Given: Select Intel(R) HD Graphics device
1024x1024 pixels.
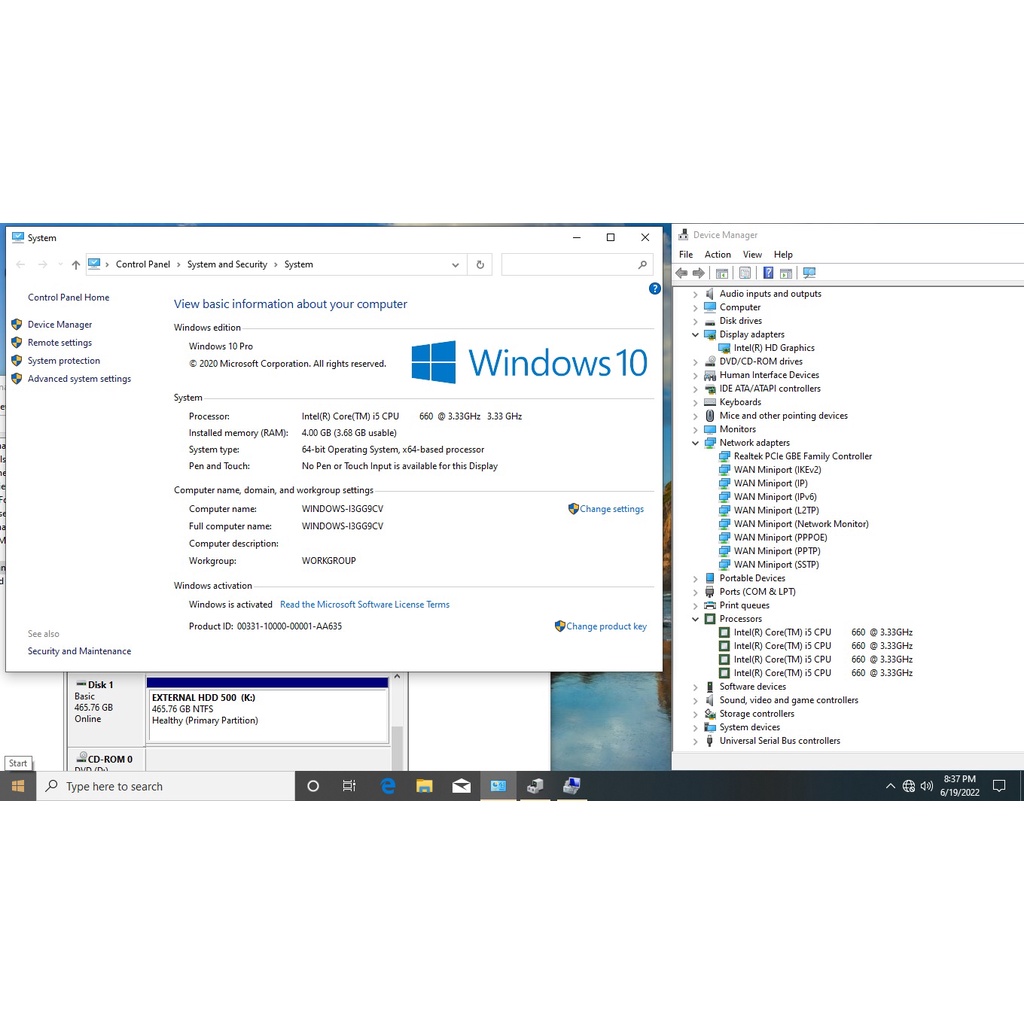Looking at the screenshot, I should [x=773, y=348].
